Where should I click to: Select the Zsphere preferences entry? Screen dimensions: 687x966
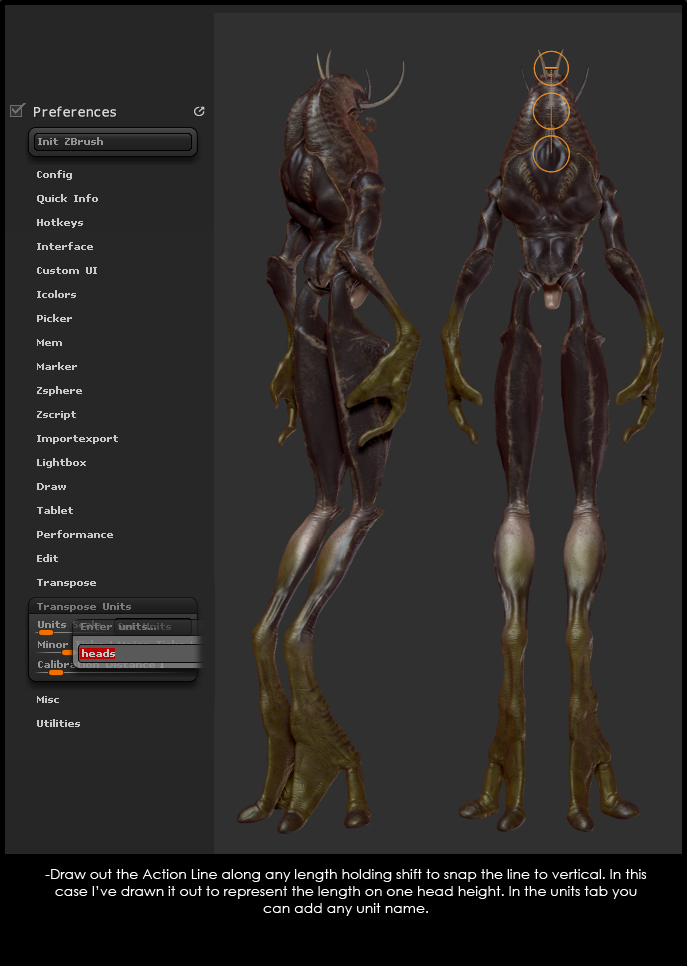59,391
